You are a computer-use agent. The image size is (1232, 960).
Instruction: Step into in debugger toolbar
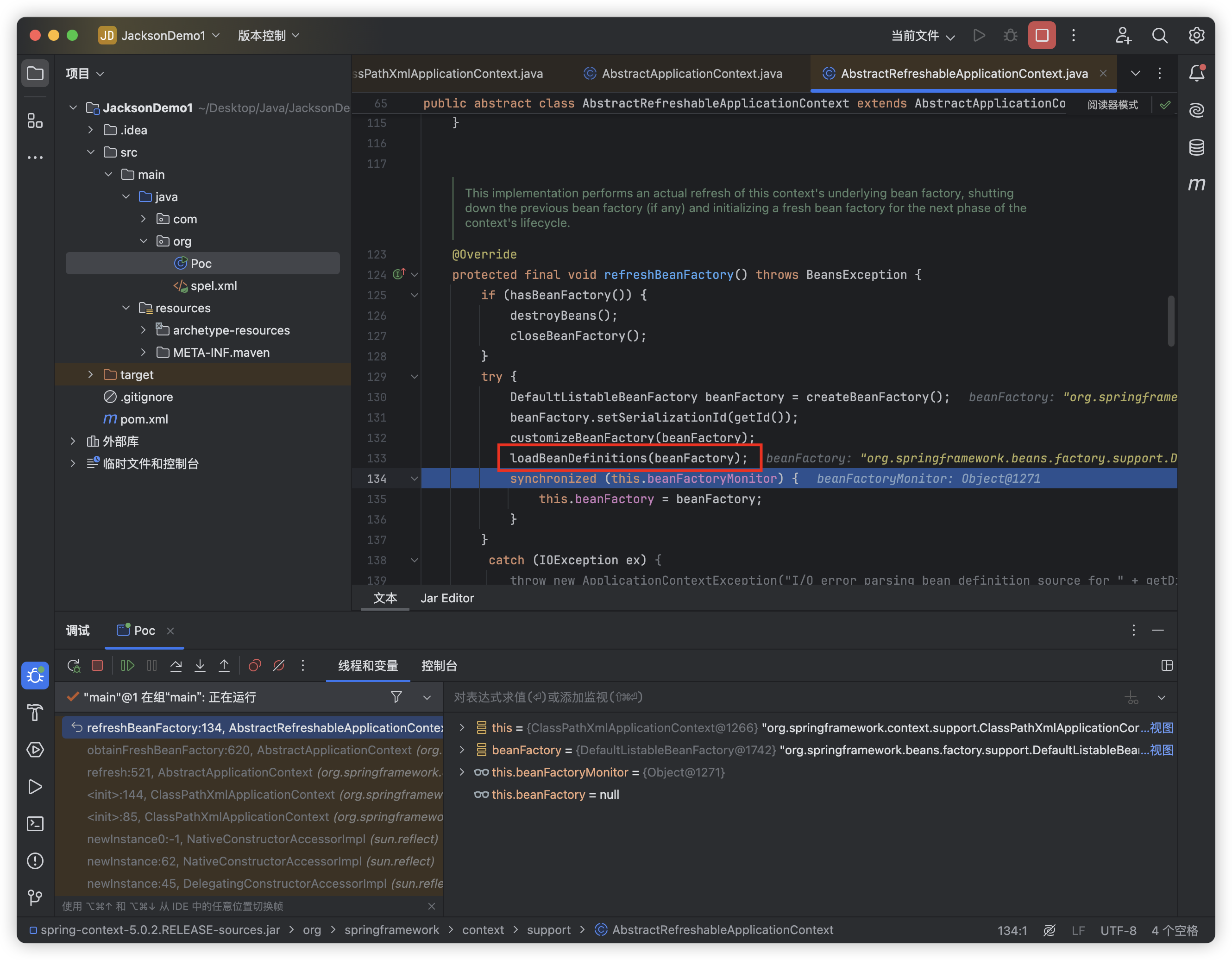coord(200,665)
